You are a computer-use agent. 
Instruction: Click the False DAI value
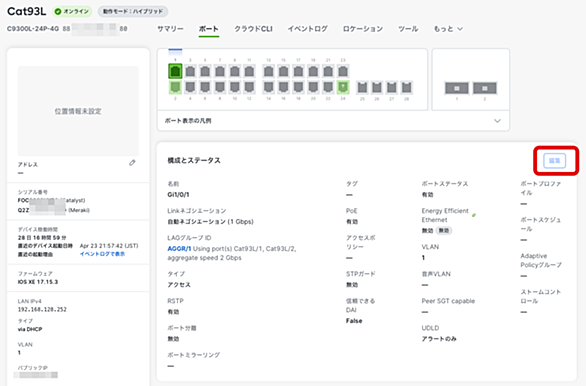[x=354, y=321]
